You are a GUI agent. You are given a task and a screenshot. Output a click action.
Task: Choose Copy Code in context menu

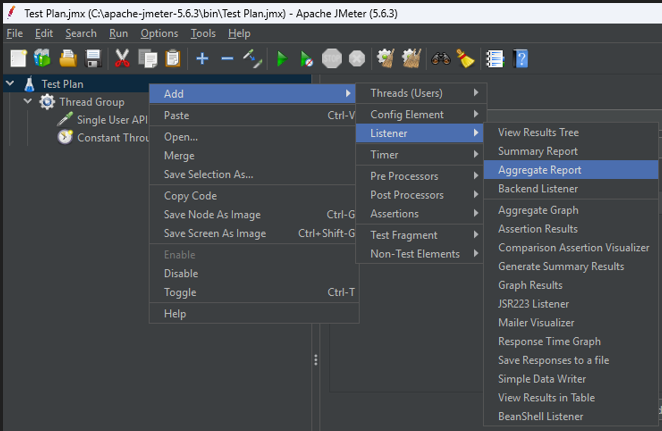(254, 195)
